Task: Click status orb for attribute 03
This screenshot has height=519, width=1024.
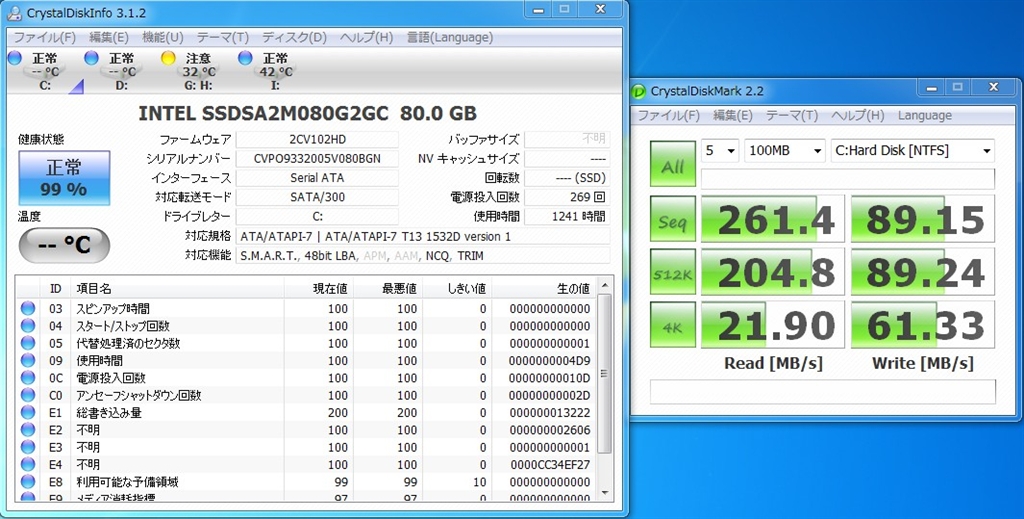Action: click(x=27, y=308)
